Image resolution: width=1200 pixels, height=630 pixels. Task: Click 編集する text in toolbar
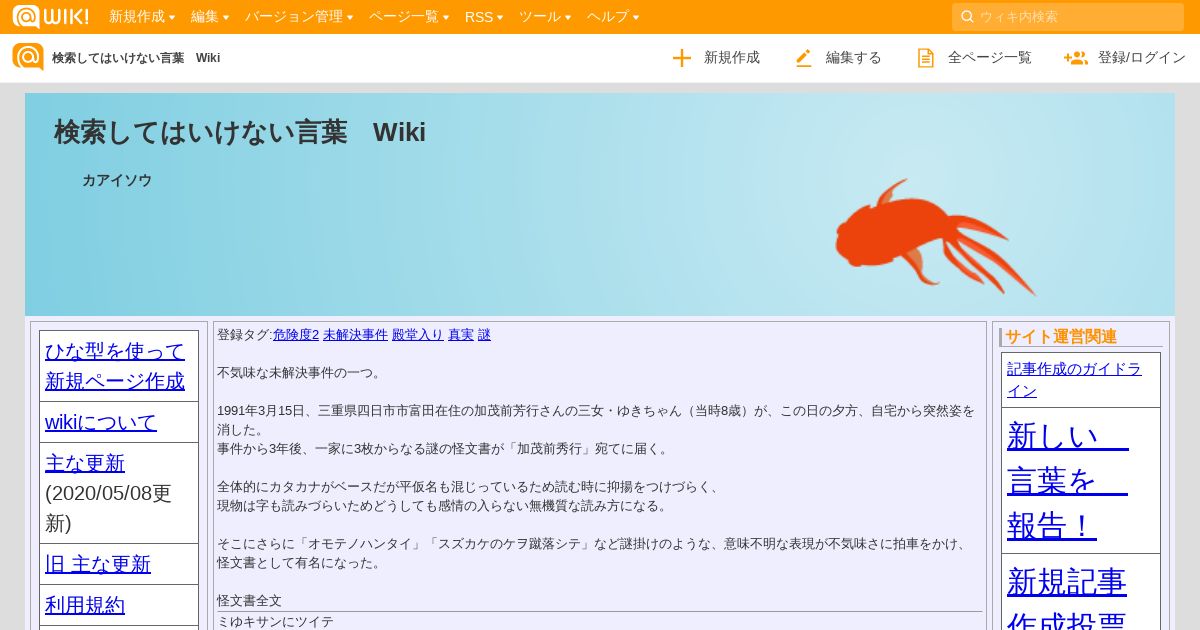click(854, 58)
